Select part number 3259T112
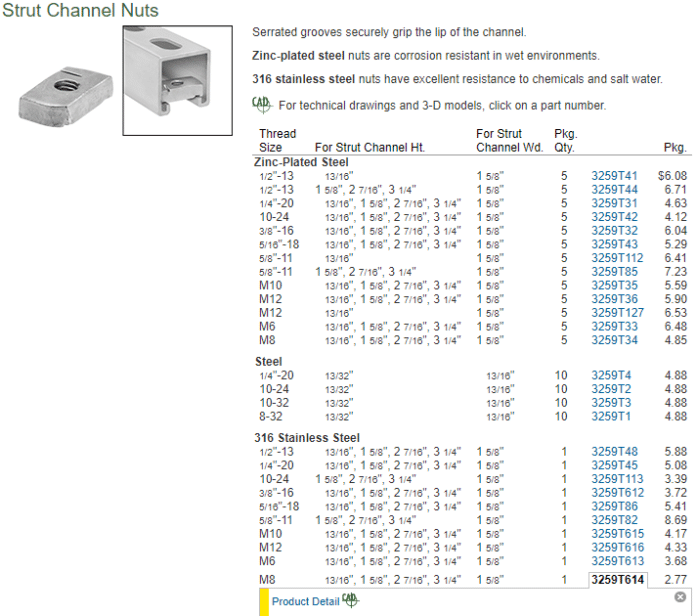Viewport: 696px width, 616px height. 617,258
